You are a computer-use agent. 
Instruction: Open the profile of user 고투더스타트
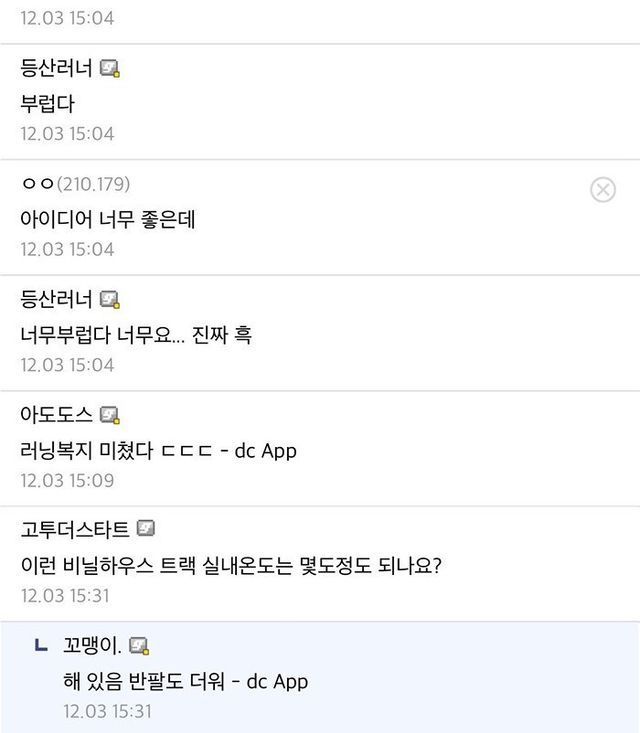point(74,529)
